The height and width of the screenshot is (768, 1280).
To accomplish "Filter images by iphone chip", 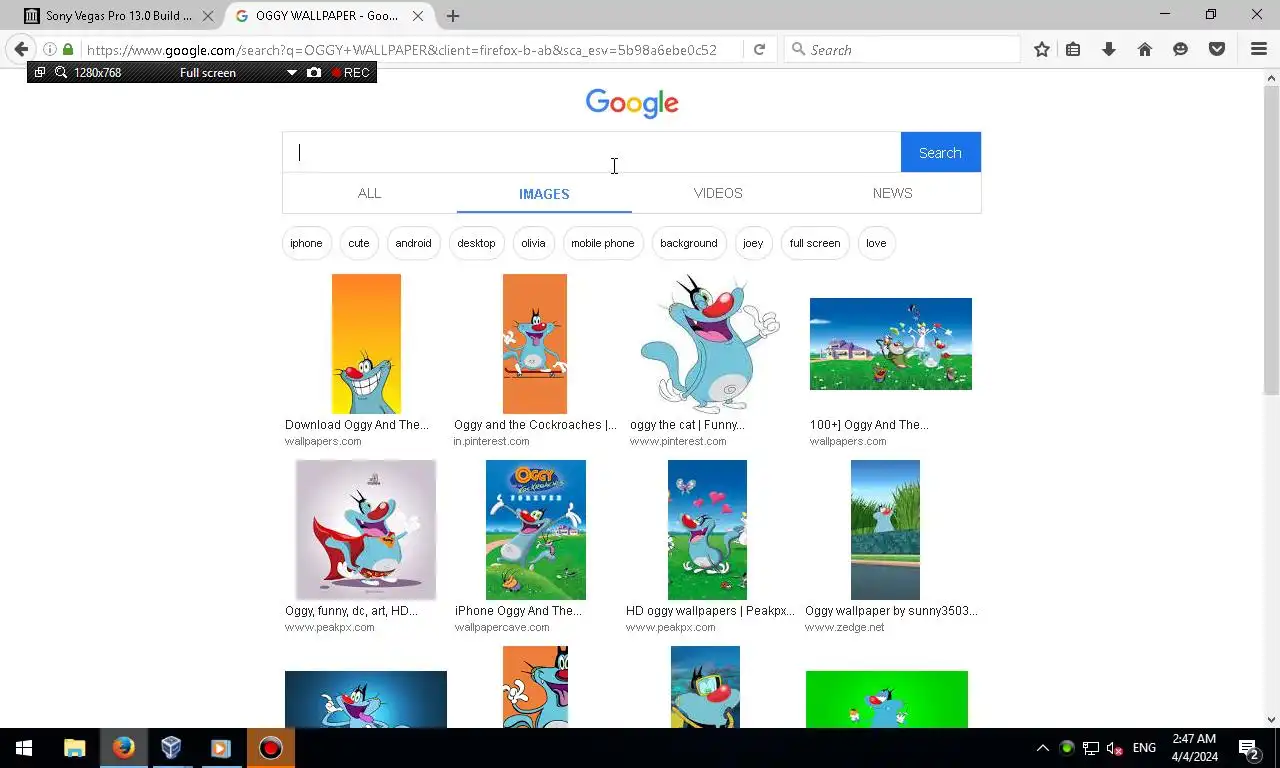I will pos(306,243).
